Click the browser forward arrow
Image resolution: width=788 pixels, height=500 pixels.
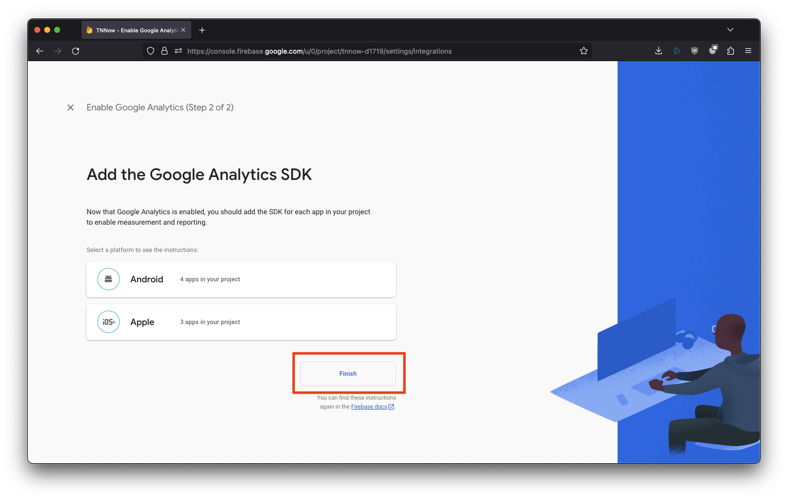point(58,51)
